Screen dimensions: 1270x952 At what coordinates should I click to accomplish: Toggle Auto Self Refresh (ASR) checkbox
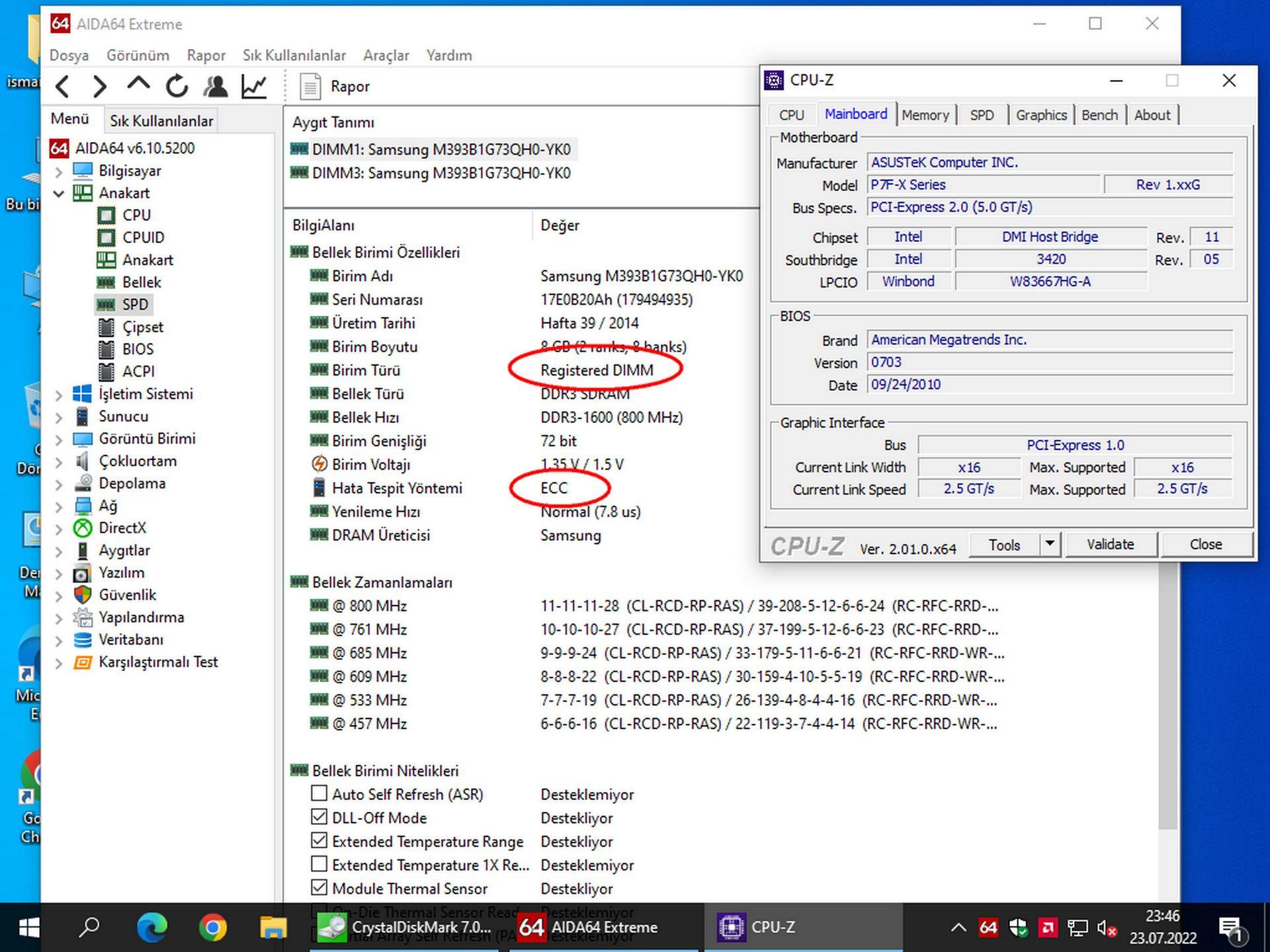tap(319, 793)
